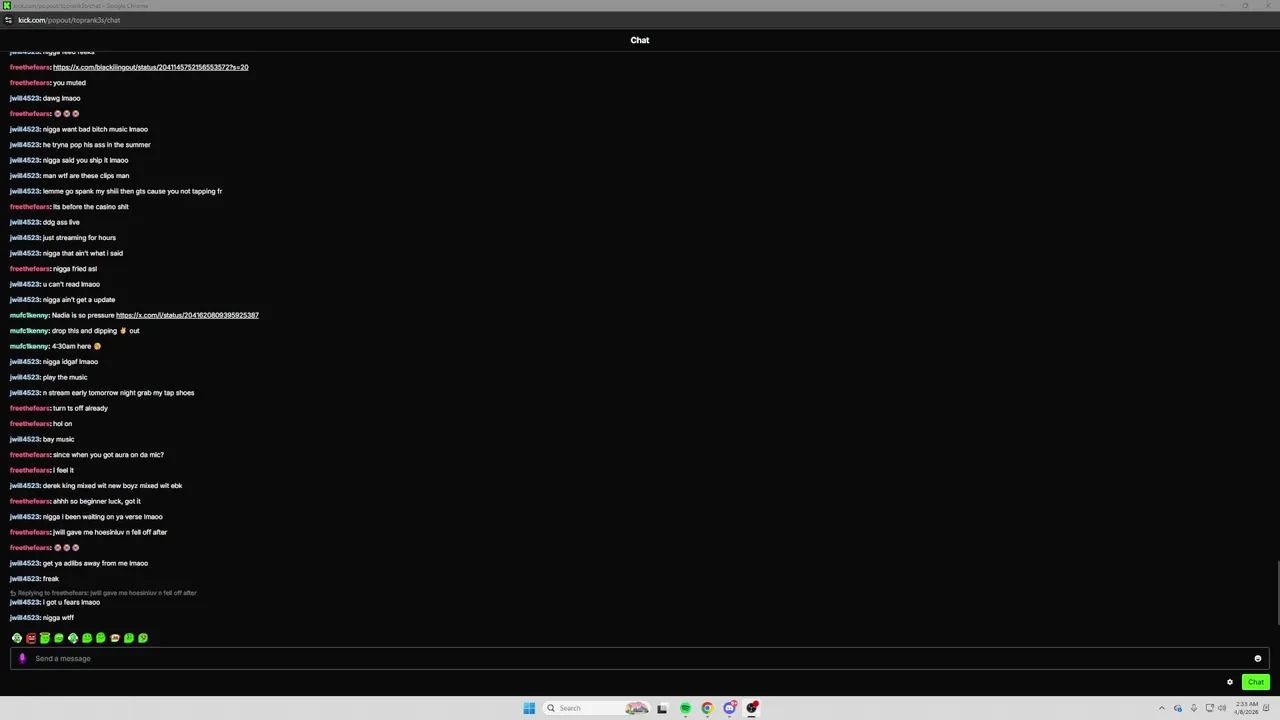Image resolution: width=1280 pixels, height=720 pixels.
Task: Click the message 'he tryna pop his ass in the summer'
Action: 96,145
